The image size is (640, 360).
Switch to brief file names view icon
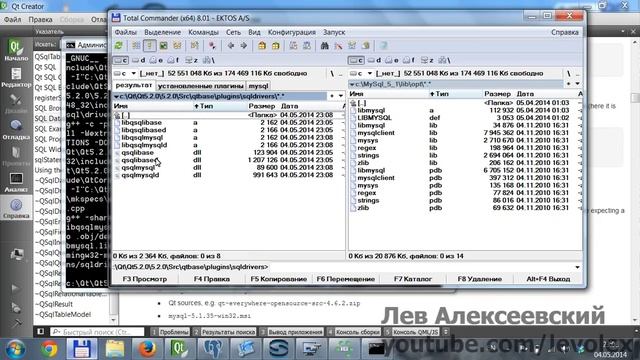click(136, 46)
